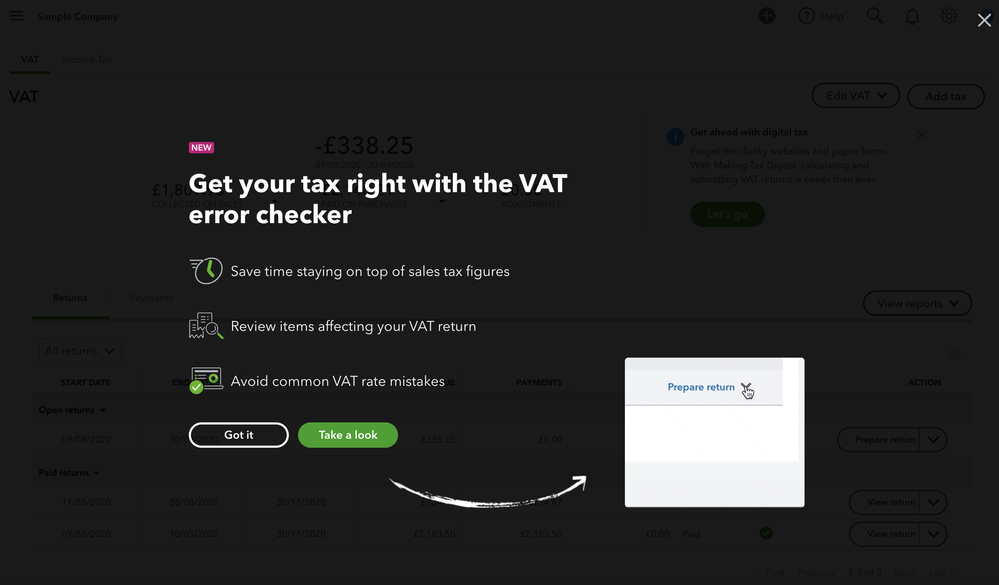Image resolution: width=999 pixels, height=585 pixels.
Task: Open the View reports dropdown
Action: [917, 303]
